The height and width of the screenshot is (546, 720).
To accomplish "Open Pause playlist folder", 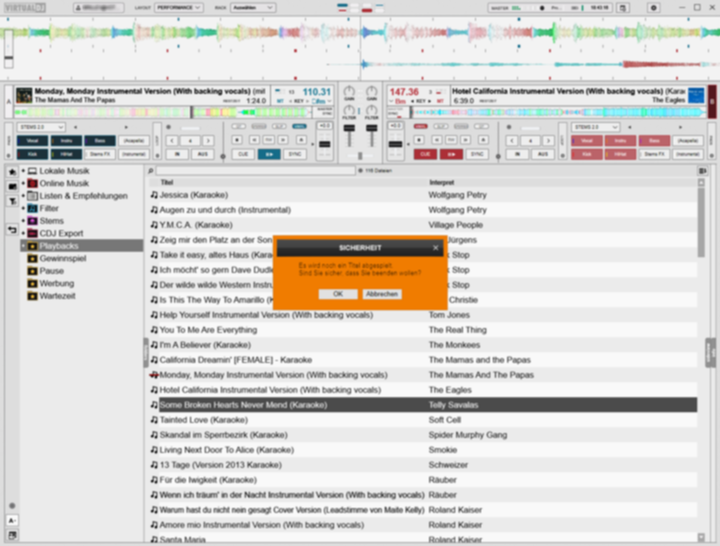I will click(x=51, y=271).
